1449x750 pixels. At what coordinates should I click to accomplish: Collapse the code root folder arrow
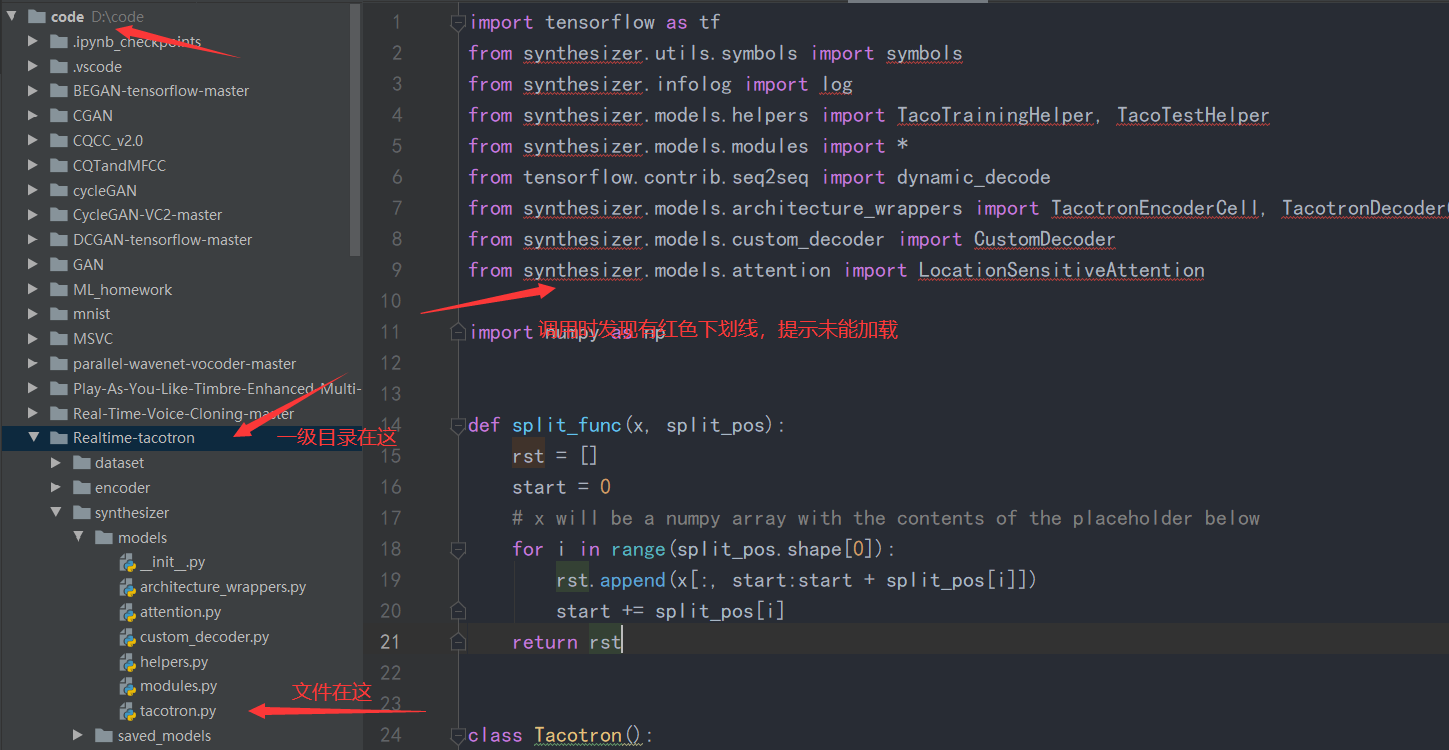[12, 16]
